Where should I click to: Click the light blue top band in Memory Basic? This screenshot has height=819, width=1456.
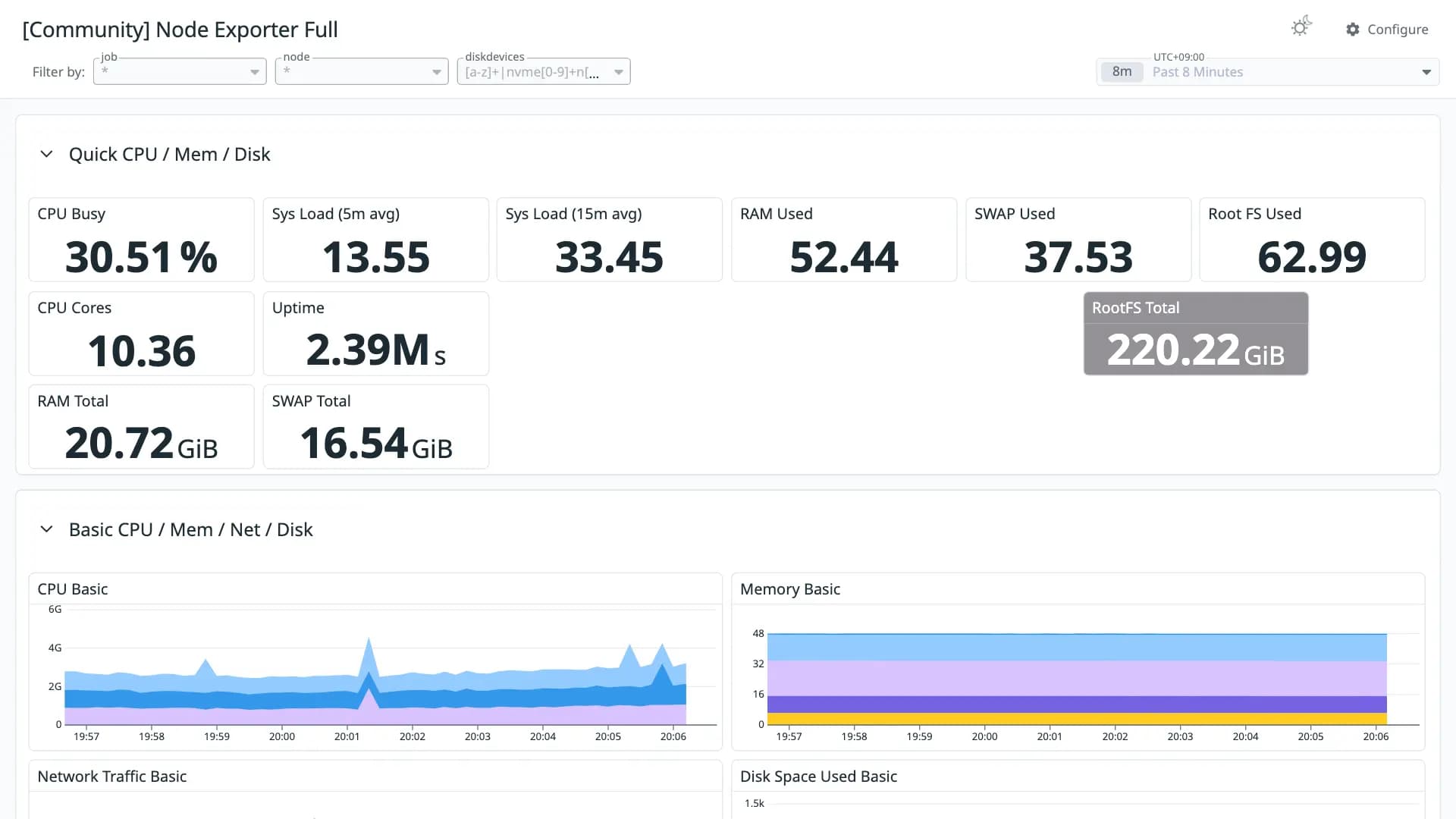coord(1077,647)
